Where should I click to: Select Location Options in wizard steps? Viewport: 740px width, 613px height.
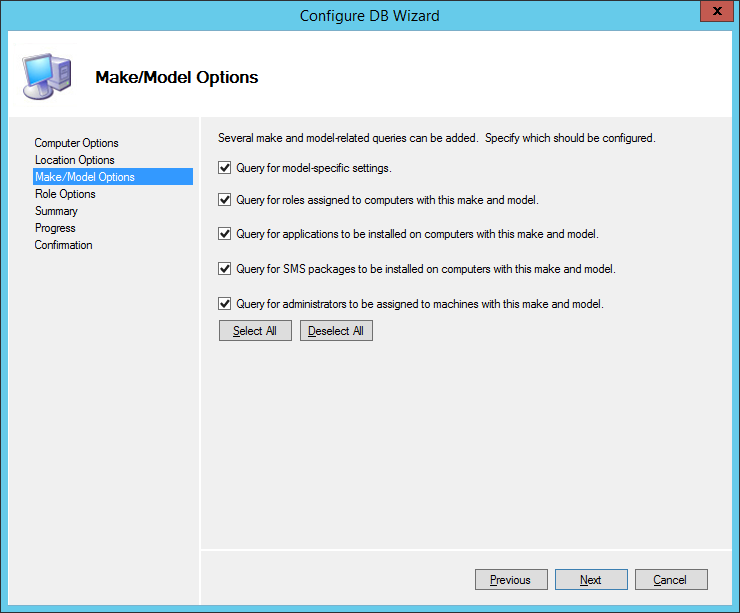74,160
